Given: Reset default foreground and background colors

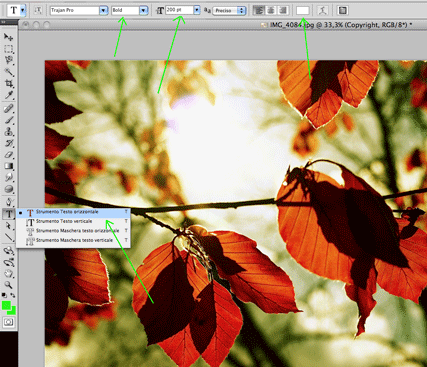Looking at the screenshot, I should (x=4, y=295).
